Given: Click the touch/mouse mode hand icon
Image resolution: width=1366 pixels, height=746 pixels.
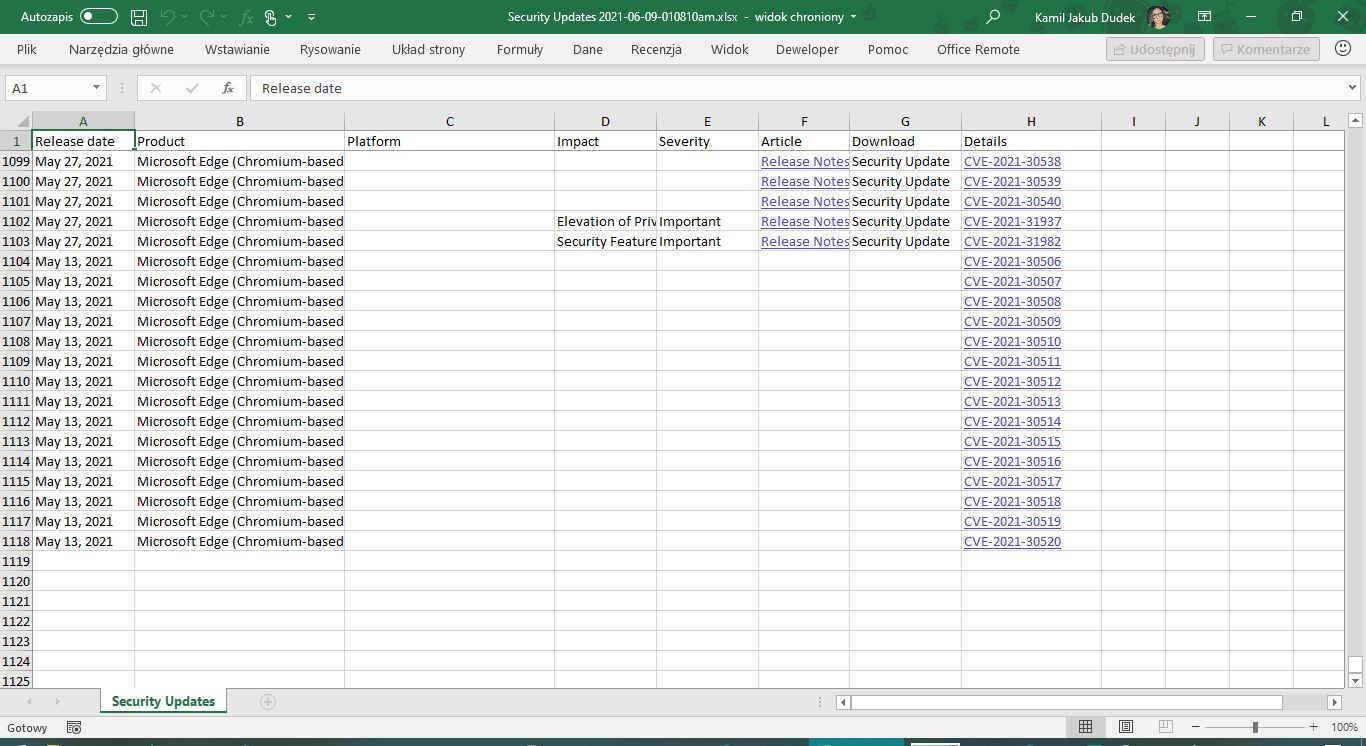Looking at the screenshot, I should pyautogui.click(x=271, y=17).
